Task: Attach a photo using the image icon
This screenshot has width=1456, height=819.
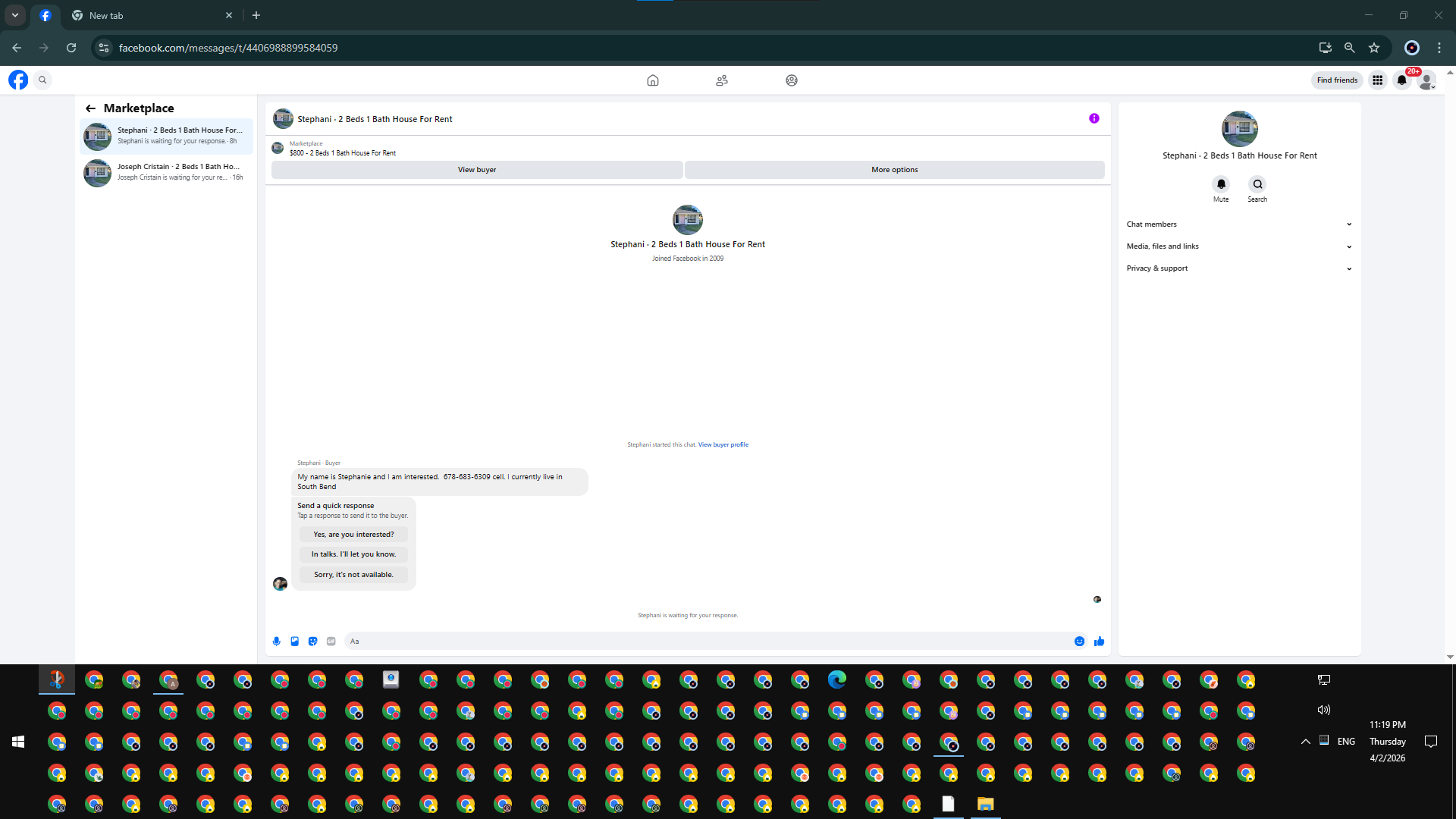Action: tap(295, 642)
